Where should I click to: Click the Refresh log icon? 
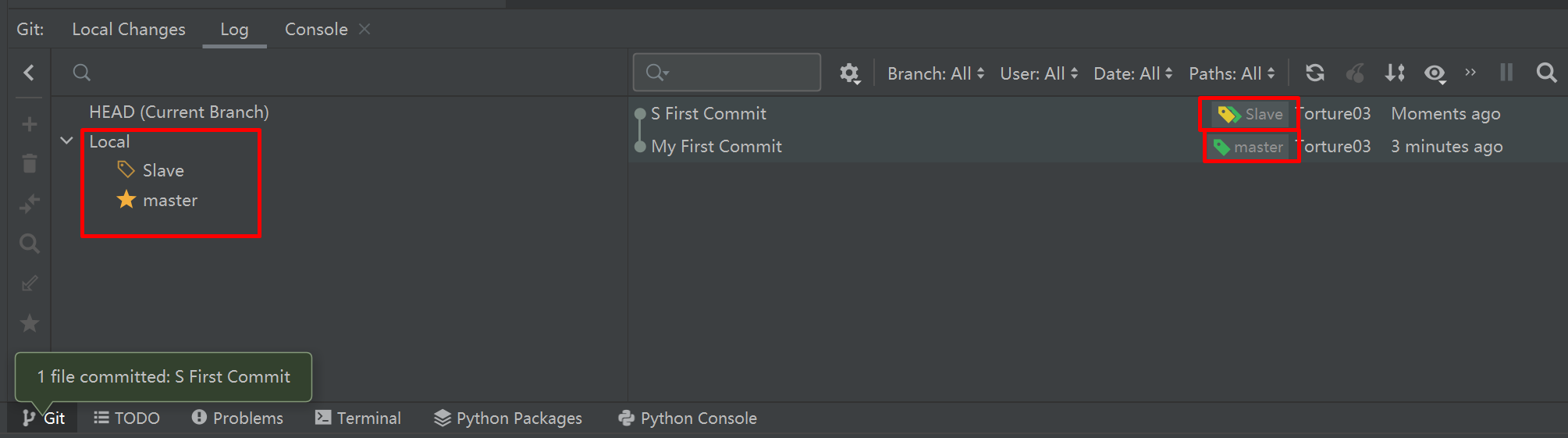click(x=1315, y=73)
